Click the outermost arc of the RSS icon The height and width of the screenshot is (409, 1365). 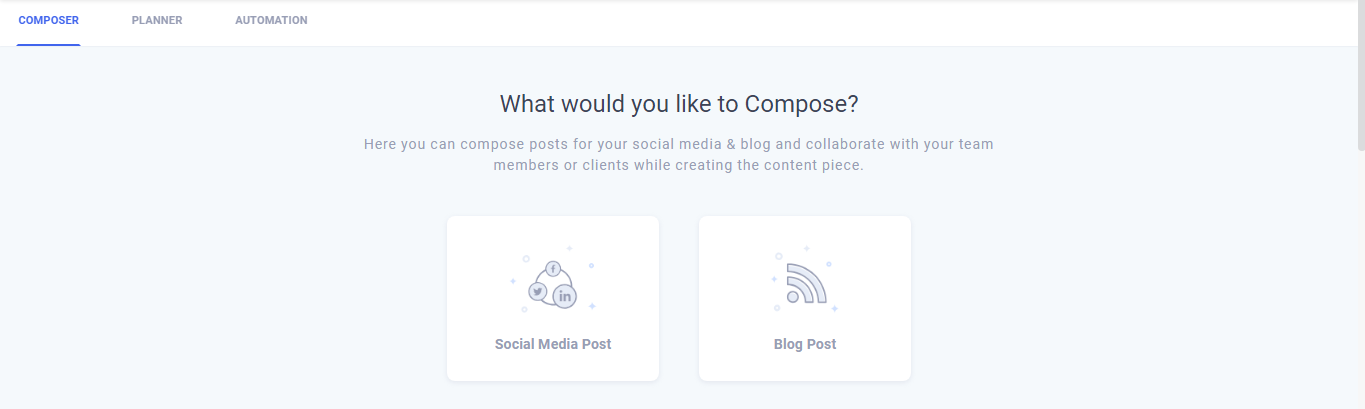(x=811, y=279)
